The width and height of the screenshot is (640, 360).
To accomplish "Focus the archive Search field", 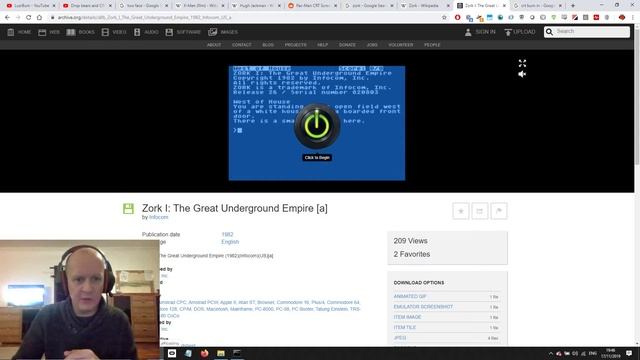I will point(587,31).
